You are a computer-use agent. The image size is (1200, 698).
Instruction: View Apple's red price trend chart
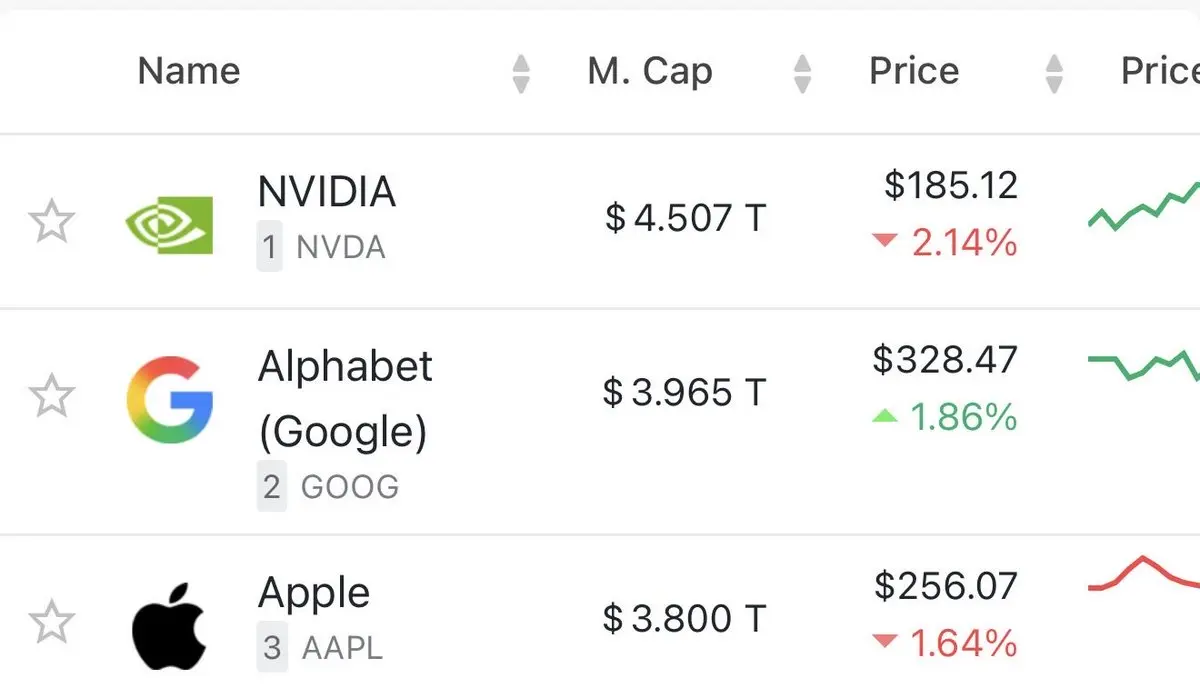tap(1143, 574)
